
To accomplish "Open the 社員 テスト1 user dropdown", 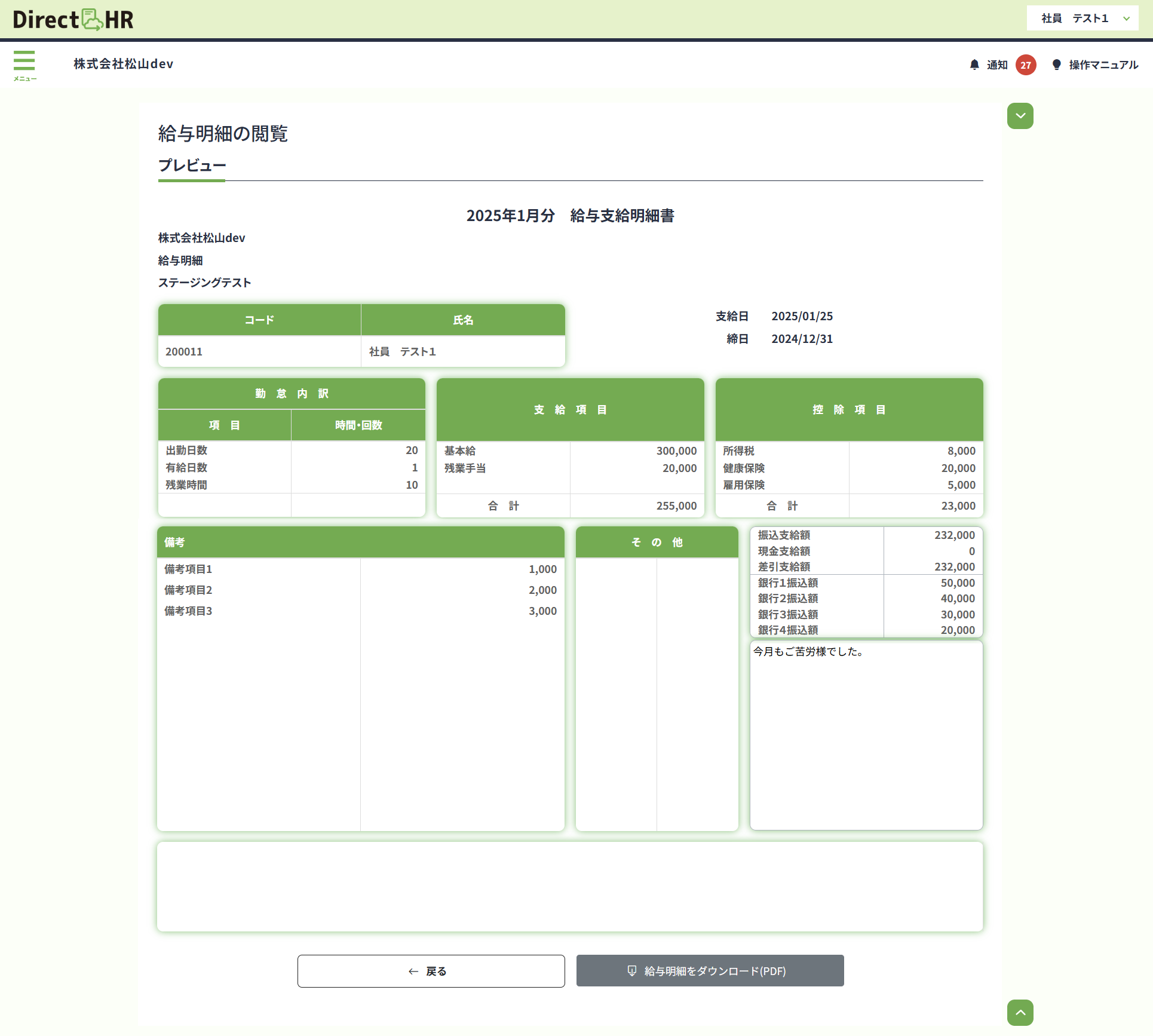I will [x=1075, y=19].
